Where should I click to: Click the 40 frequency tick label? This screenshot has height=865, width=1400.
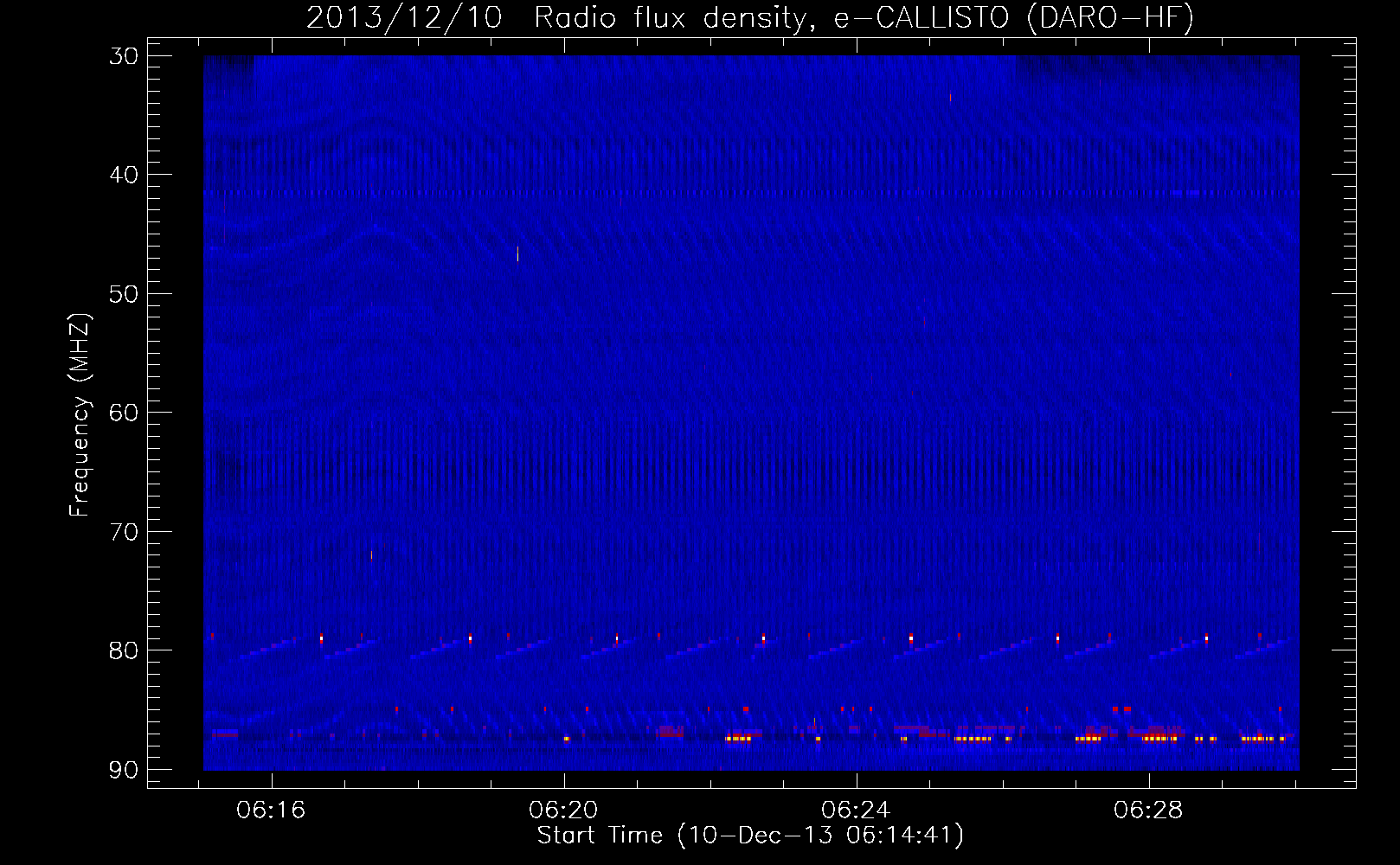point(124,175)
